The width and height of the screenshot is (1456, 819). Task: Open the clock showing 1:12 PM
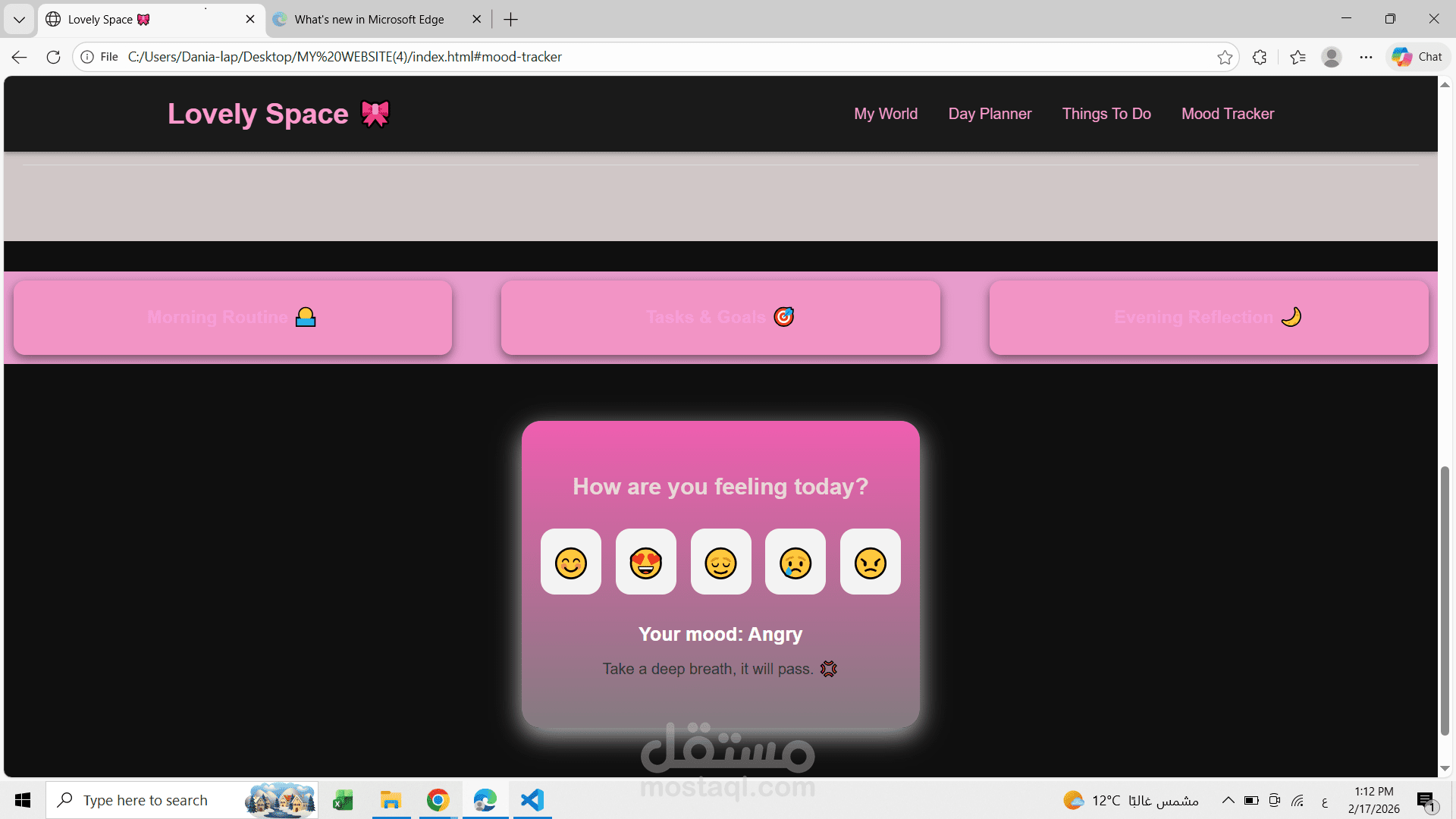pos(1374,800)
